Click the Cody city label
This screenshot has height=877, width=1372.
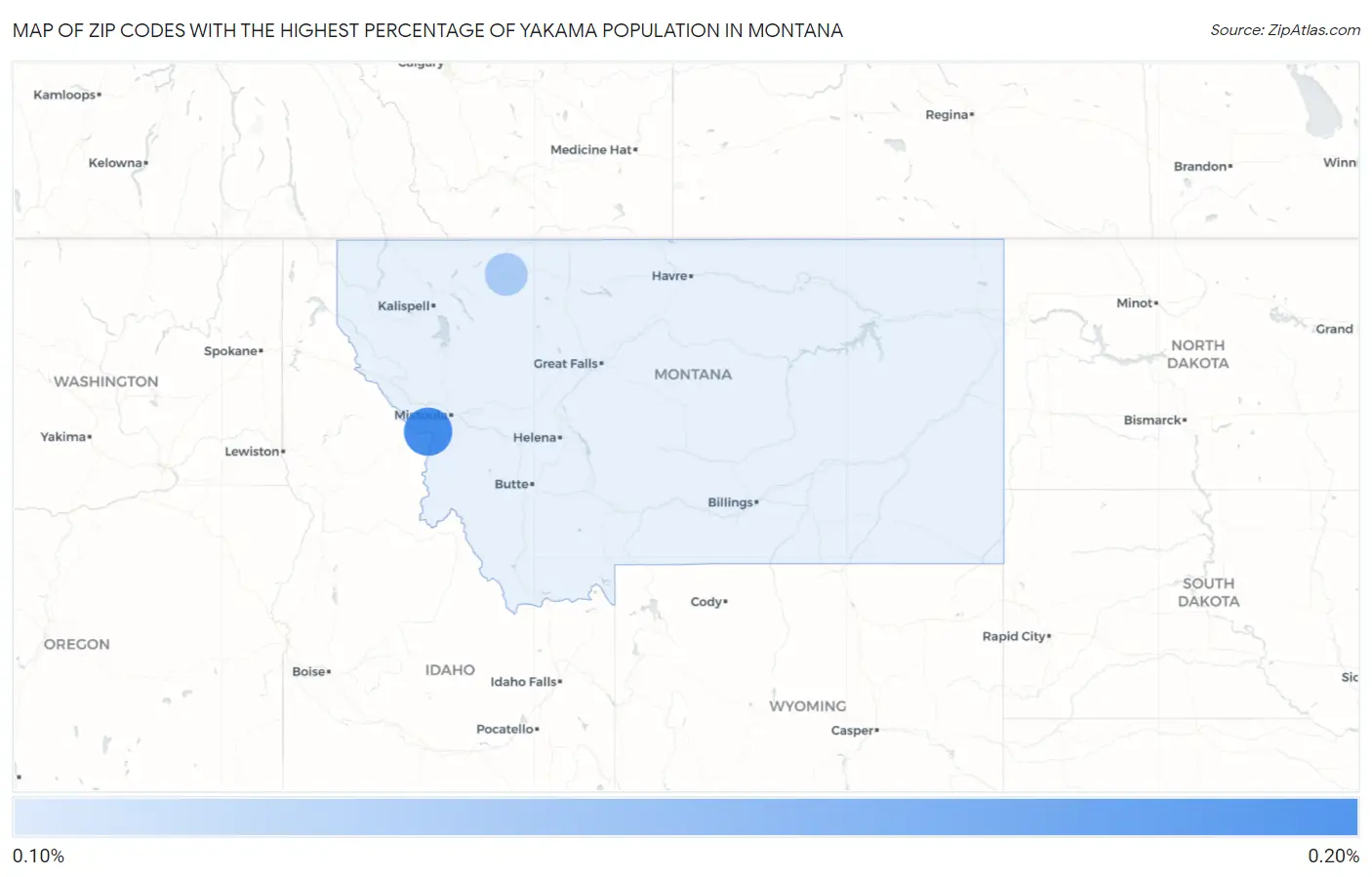[709, 602]
